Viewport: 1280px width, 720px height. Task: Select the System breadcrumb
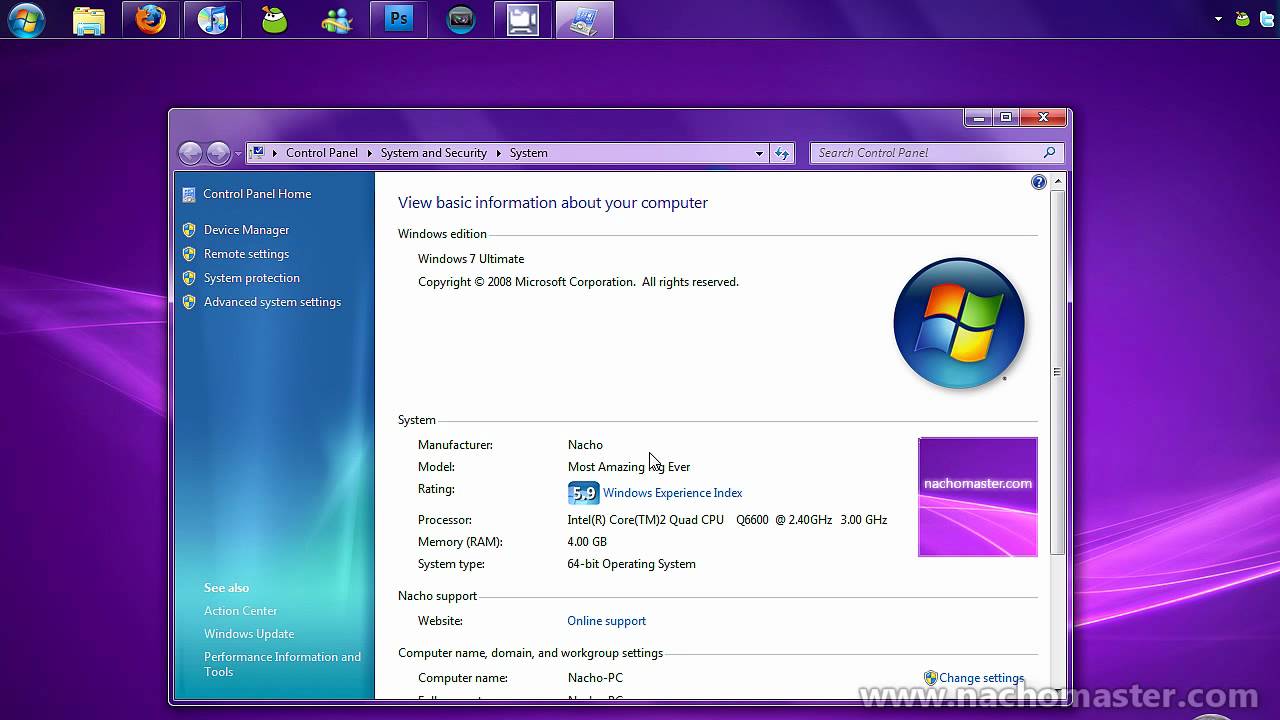click(528, 153)
